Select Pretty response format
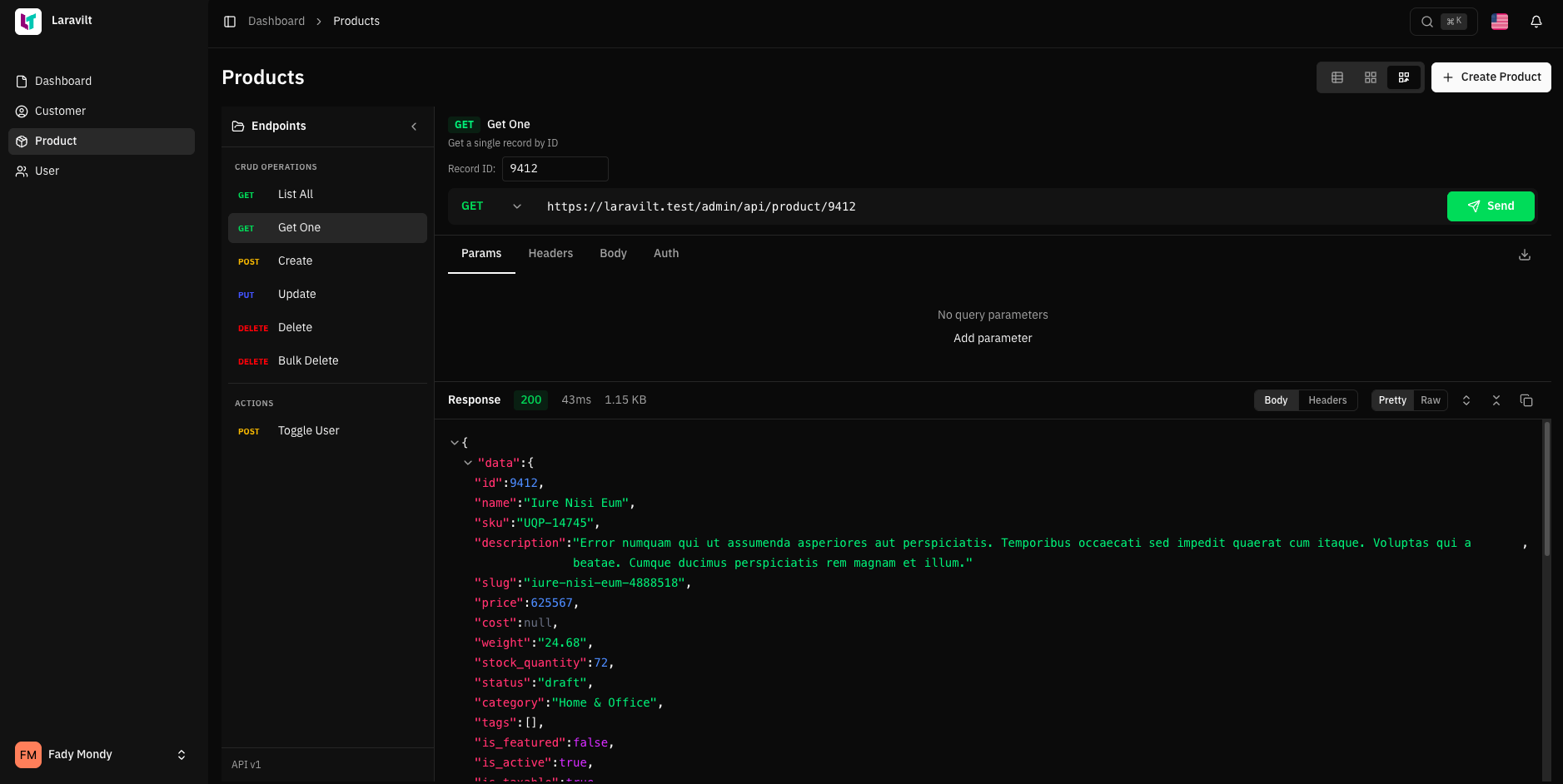 coord(1391,400)
